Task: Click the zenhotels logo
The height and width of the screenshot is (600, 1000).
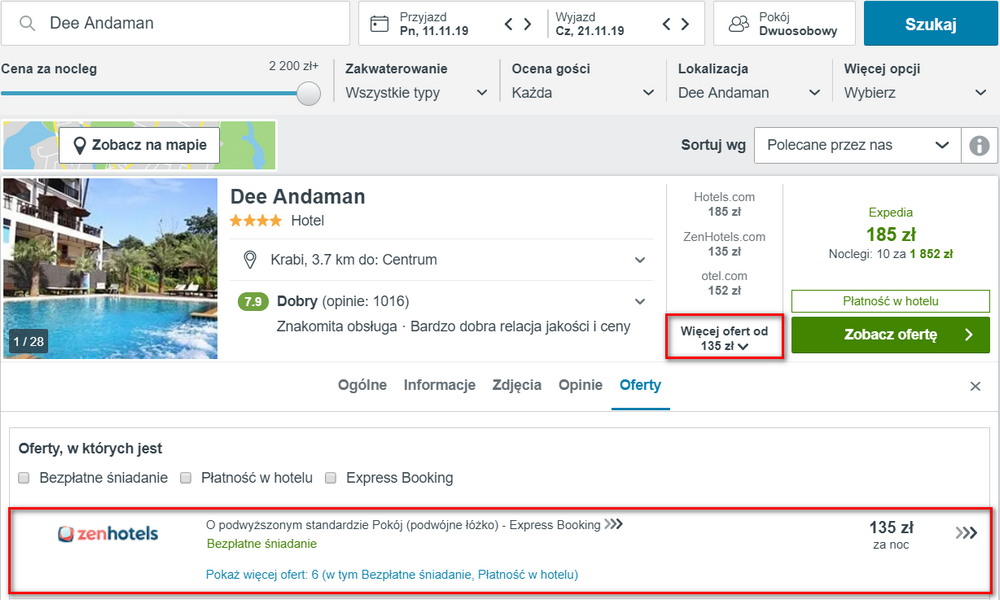Action: click(x=108, y=534)
